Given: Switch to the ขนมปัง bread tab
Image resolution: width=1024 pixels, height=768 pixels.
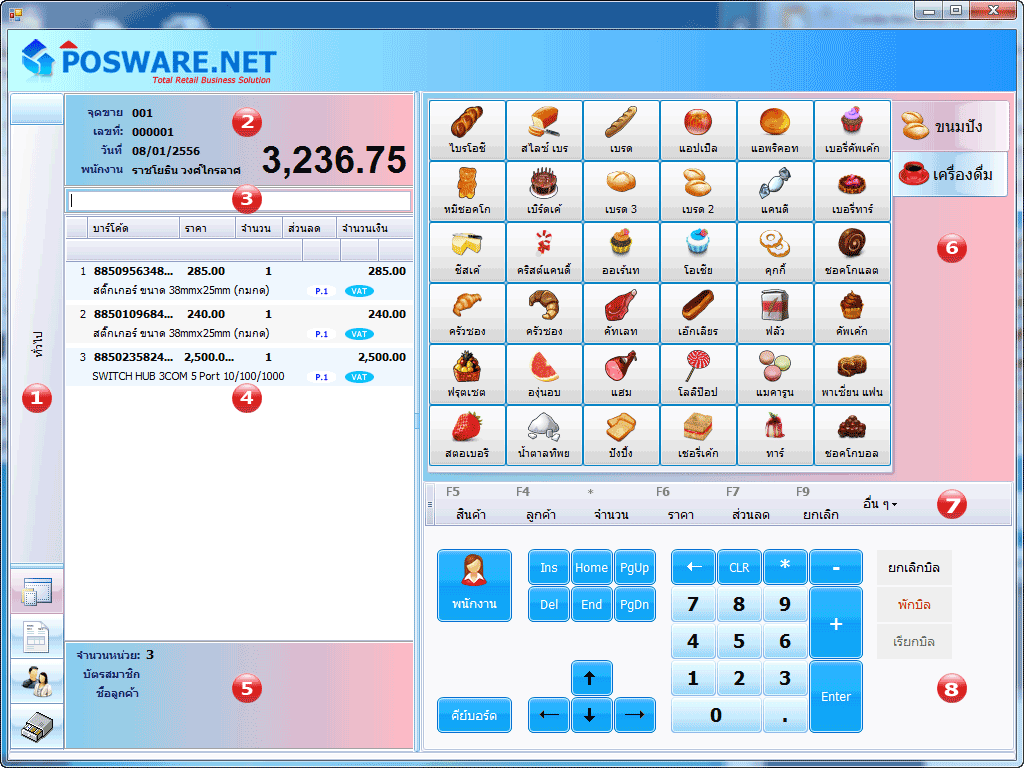Looking at the screenshot, I should 949,126.
